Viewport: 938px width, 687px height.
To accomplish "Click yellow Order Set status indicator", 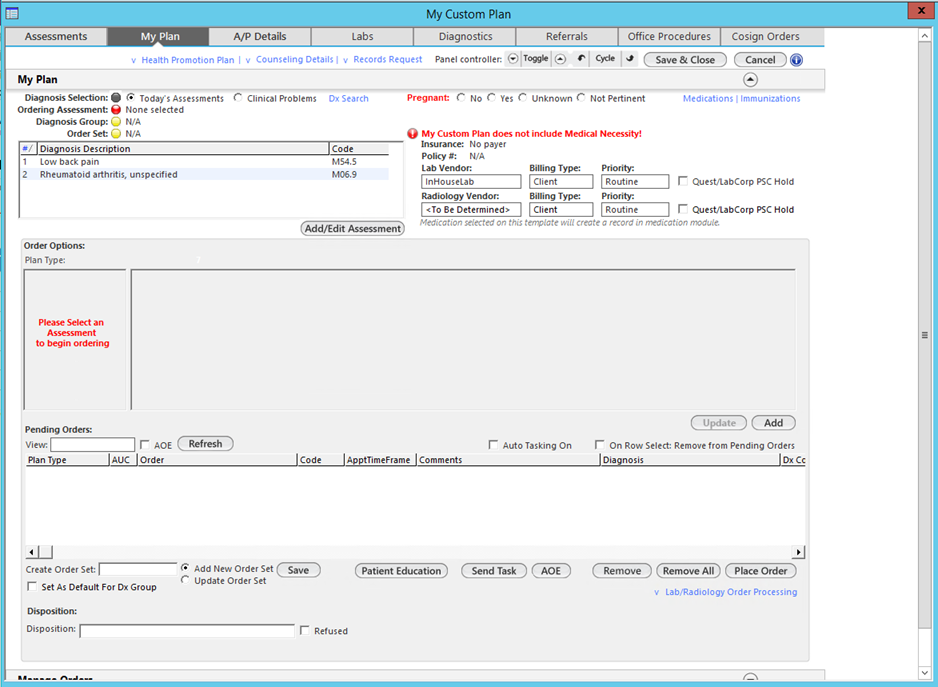I will (x=116, y=133).
